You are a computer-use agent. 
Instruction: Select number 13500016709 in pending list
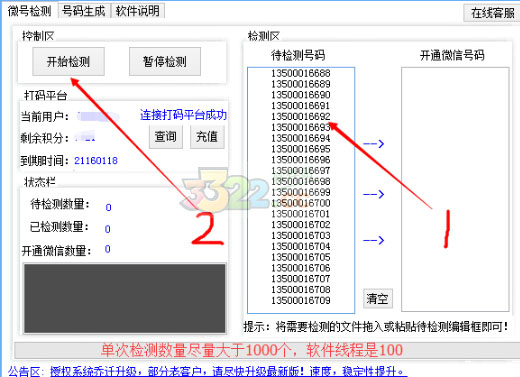301,300
